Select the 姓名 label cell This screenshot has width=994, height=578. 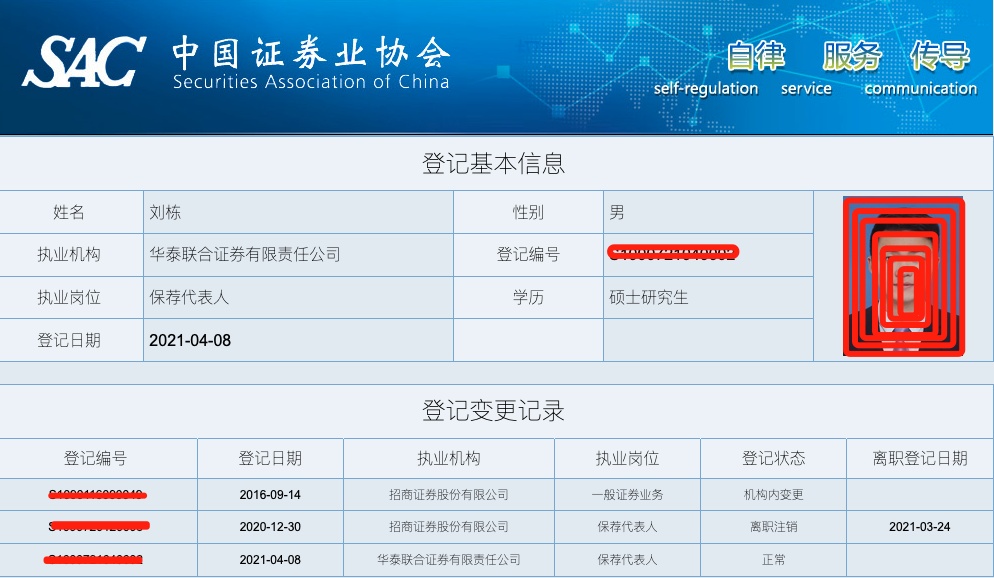(x=69, y=212)
